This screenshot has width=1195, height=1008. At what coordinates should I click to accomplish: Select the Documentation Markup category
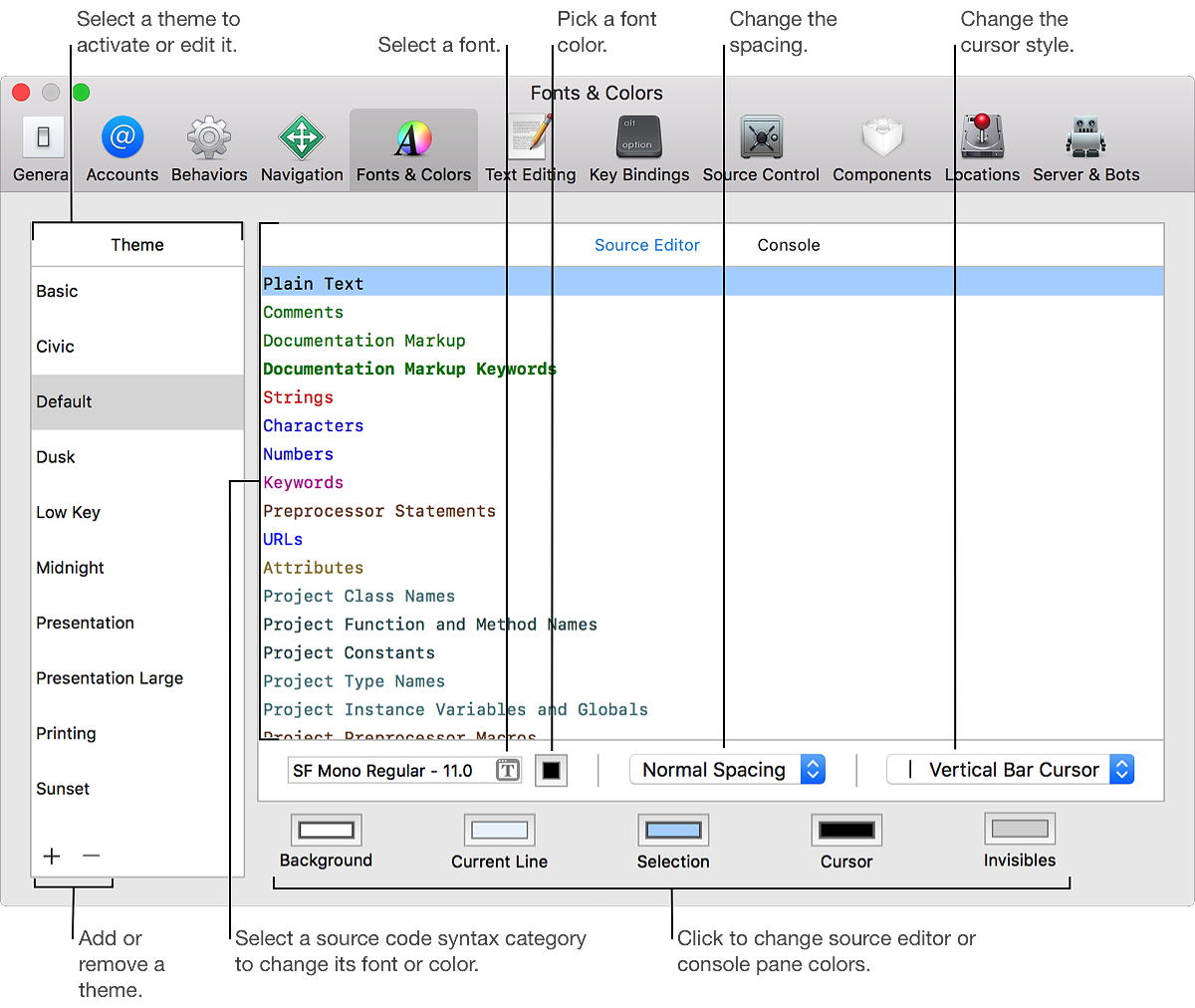[x=712, y=341]
